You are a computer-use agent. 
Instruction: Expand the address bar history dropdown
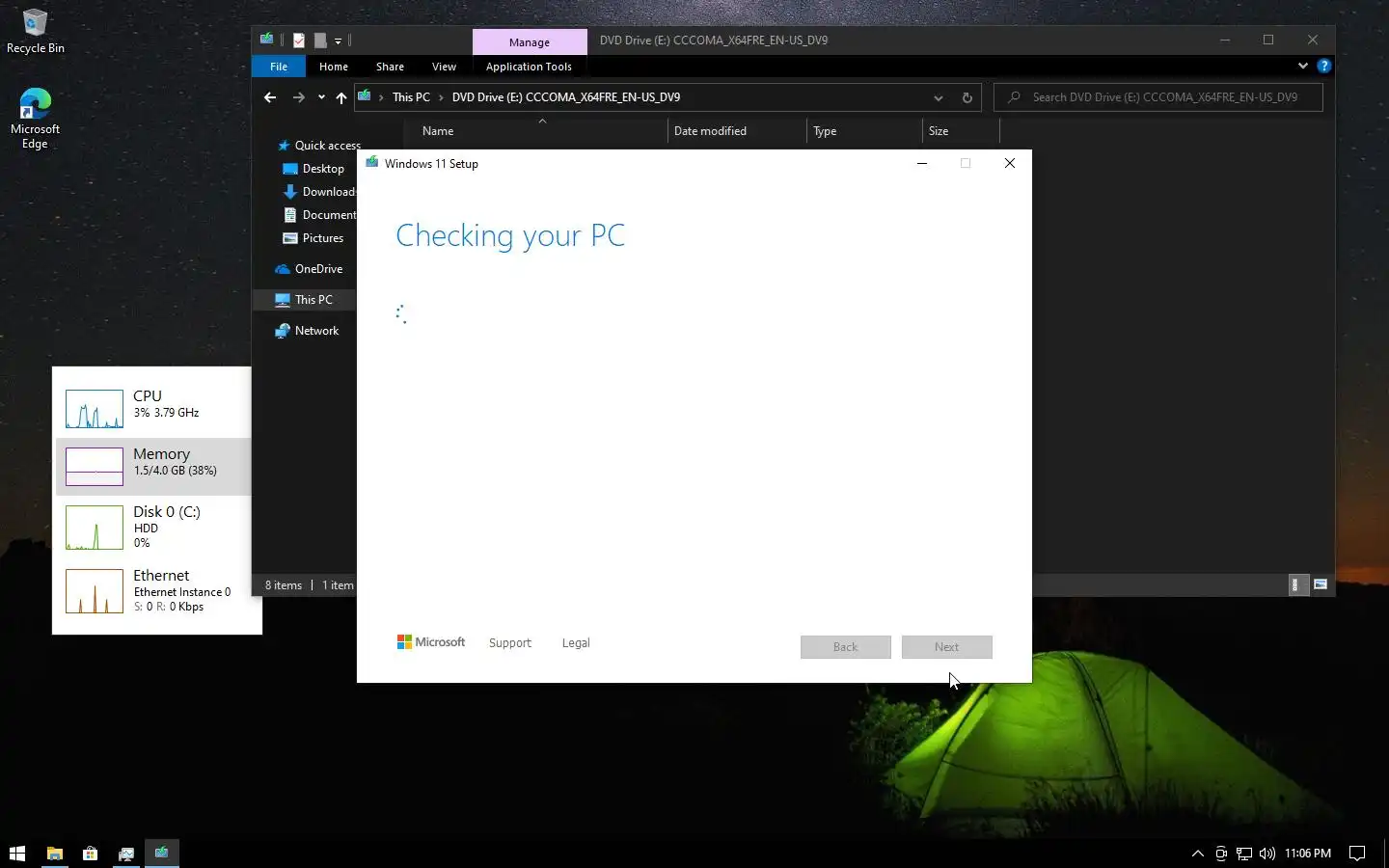click(938, 97)
